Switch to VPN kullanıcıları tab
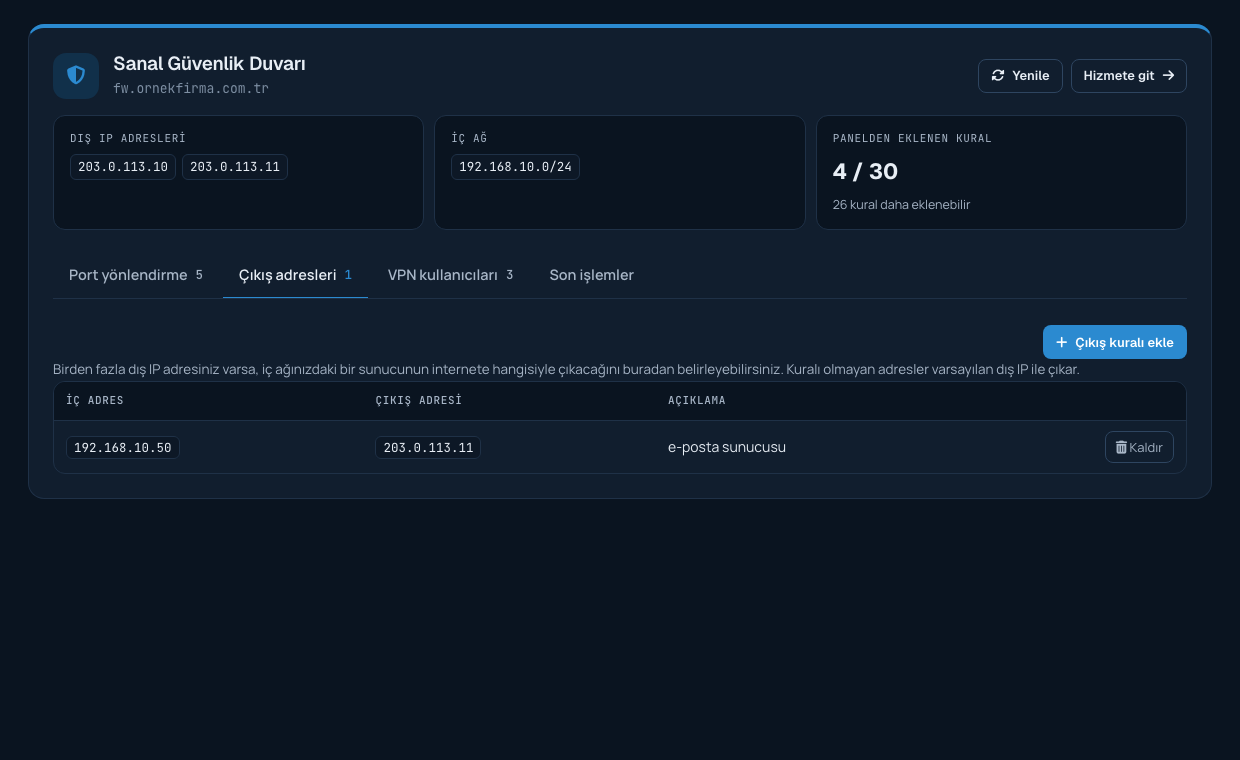Image resolution: width=1240 pixels, height=760 pixels. 450,275
